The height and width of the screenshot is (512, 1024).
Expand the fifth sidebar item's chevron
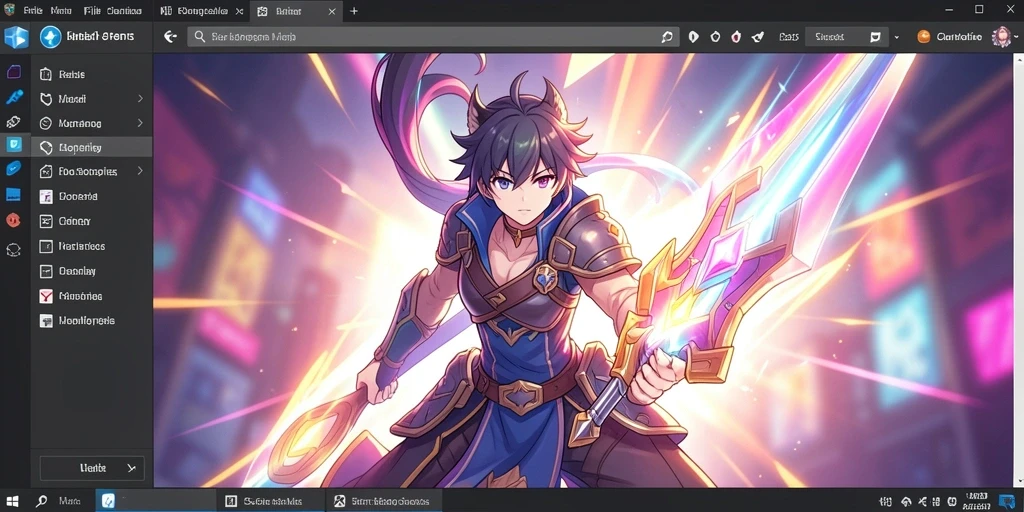140,171
